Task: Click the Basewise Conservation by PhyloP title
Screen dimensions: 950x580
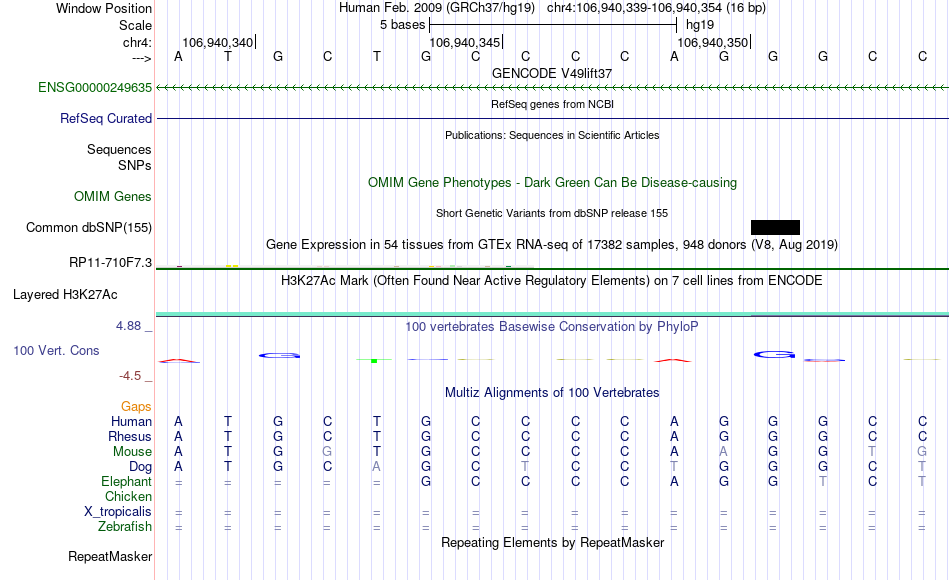Action: [552, 327]
